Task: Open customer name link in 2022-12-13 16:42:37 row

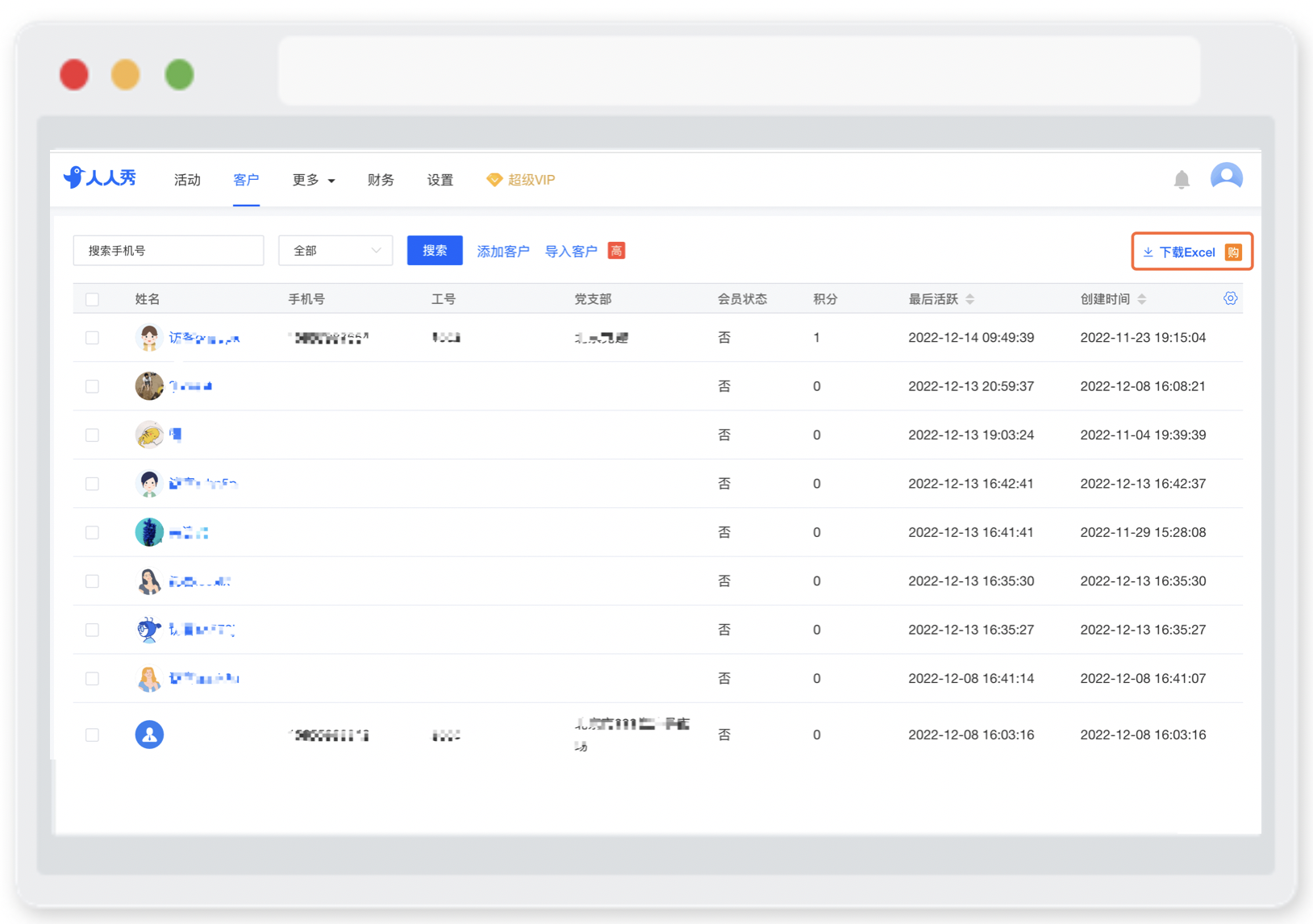Action: pos(203,484)
